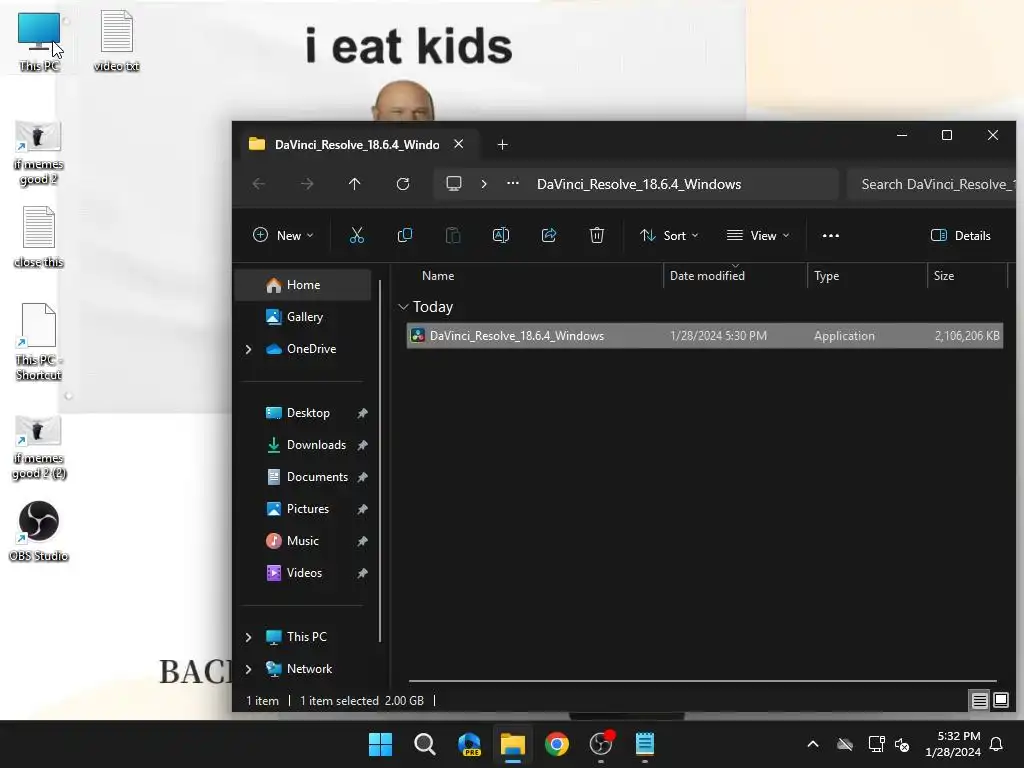This screenshot has height=768, width=1024.
Task: Open the New dropdown menu
Action: coord(283,236)
